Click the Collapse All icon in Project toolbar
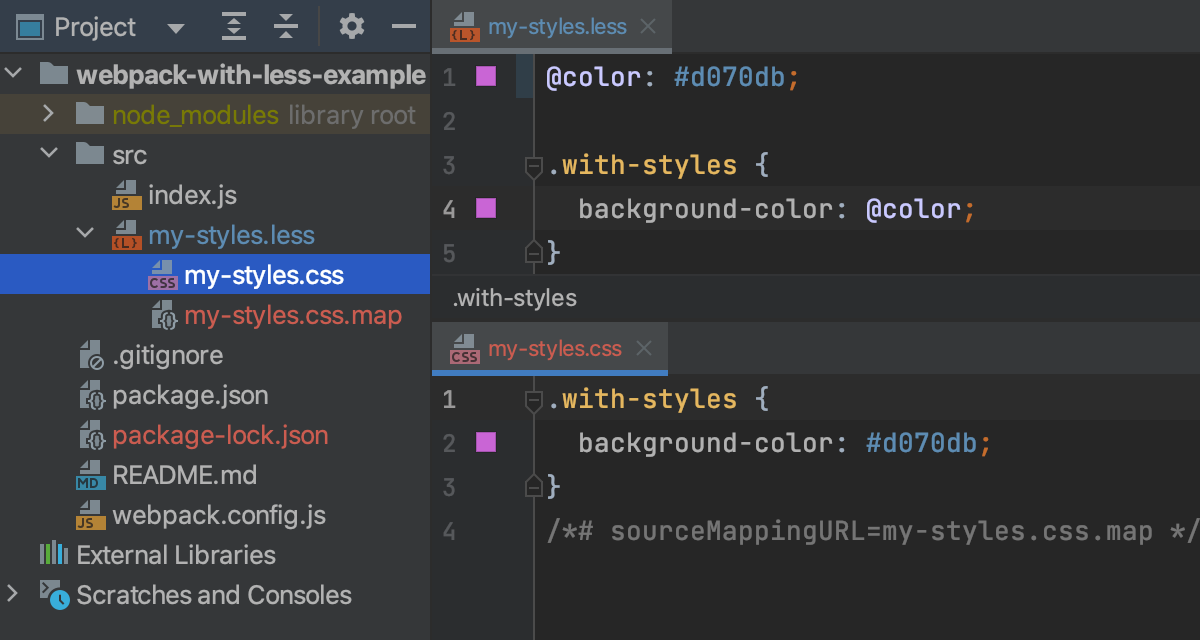 (286, 26)
